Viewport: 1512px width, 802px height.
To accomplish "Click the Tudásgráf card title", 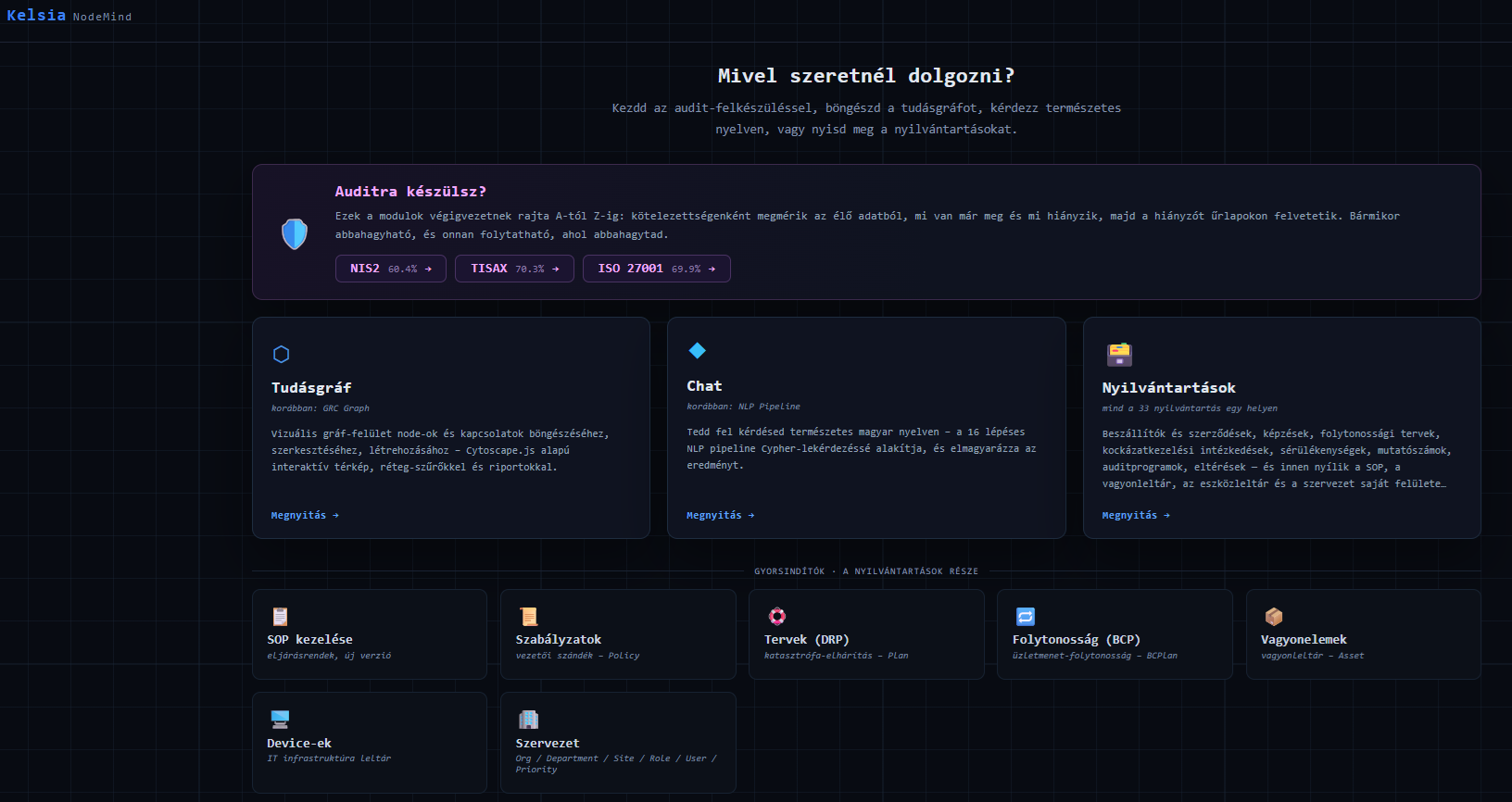I will click(x=311, y=387).
